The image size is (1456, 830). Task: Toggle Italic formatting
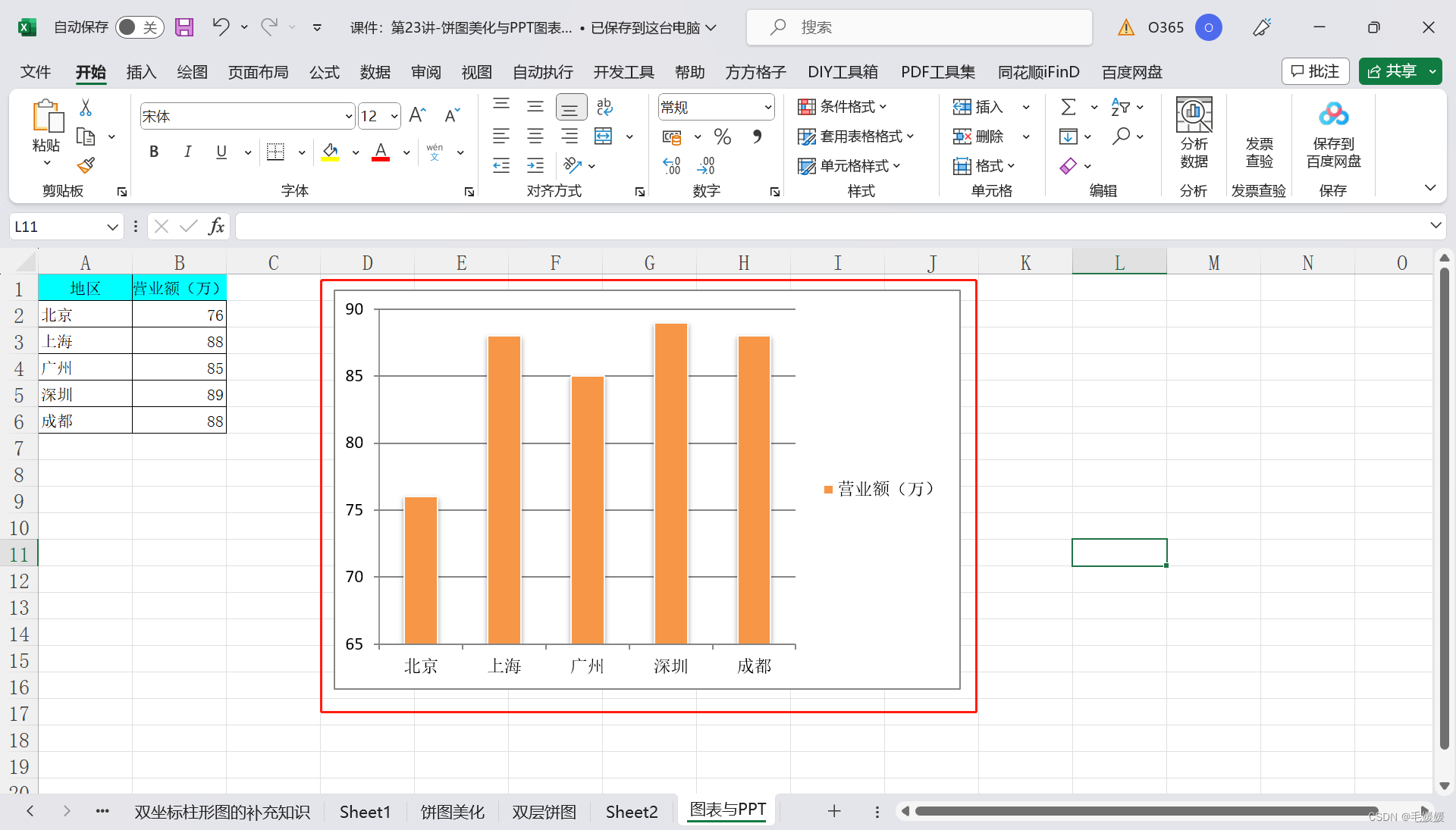[x=187, y=152]
